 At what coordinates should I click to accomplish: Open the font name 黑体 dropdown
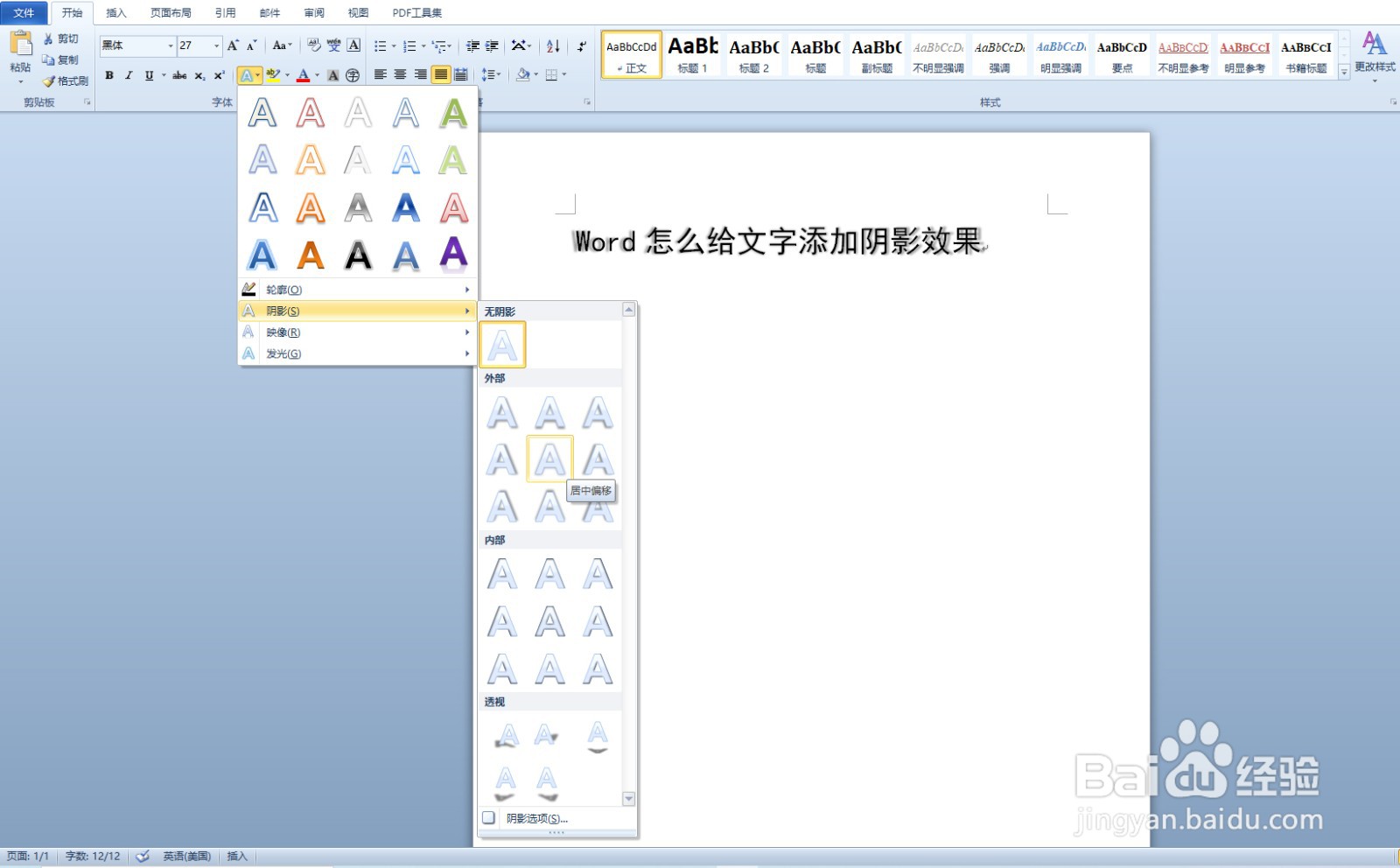[x=171, y=45]
